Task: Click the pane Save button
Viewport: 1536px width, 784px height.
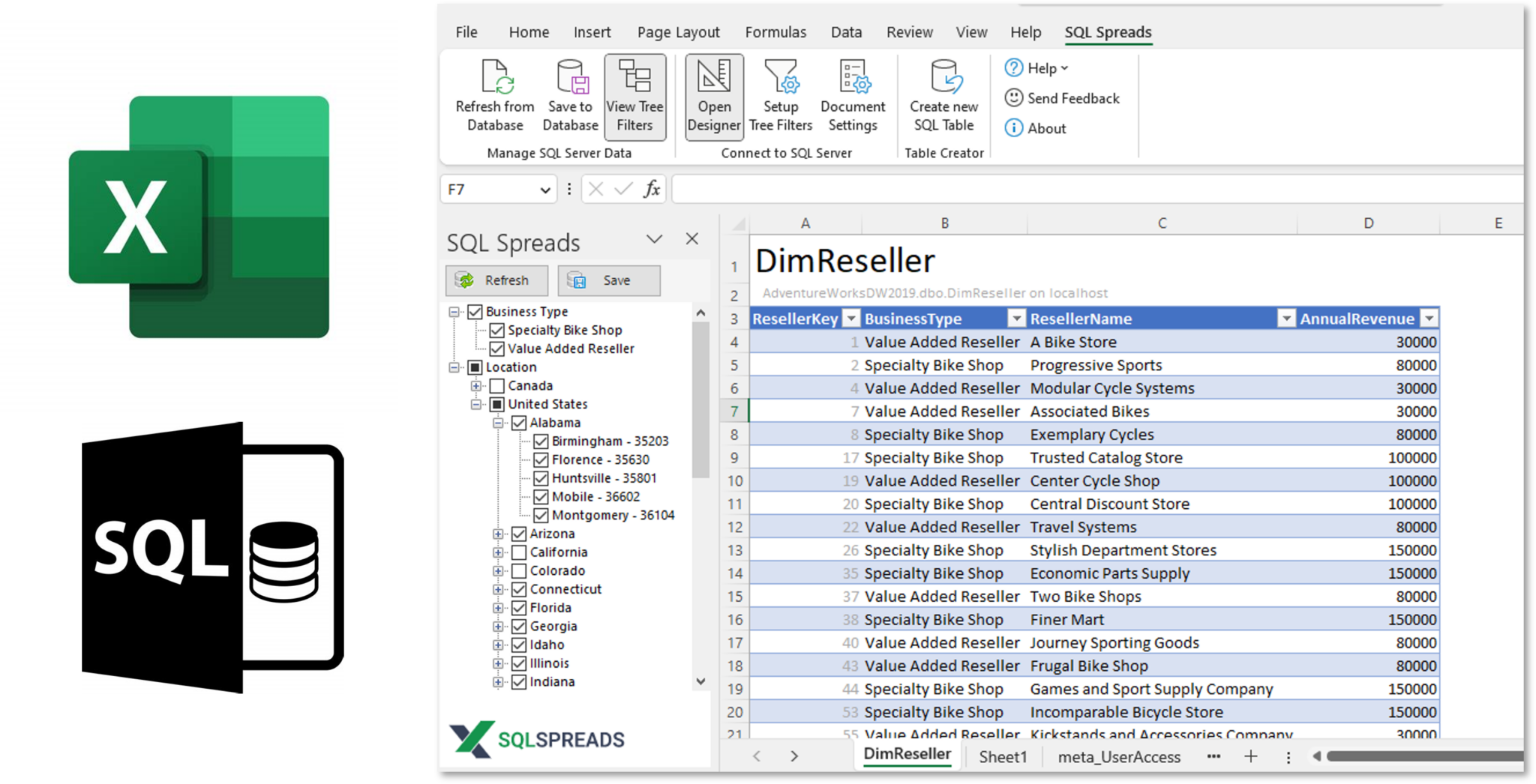Action: pyautogui.click(x=609, y=280)
